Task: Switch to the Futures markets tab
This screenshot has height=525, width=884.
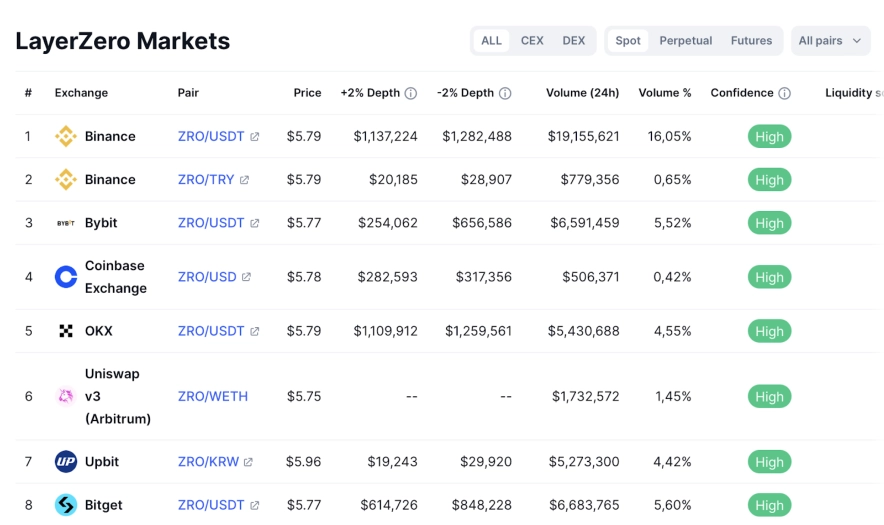Action: point(751,41)
